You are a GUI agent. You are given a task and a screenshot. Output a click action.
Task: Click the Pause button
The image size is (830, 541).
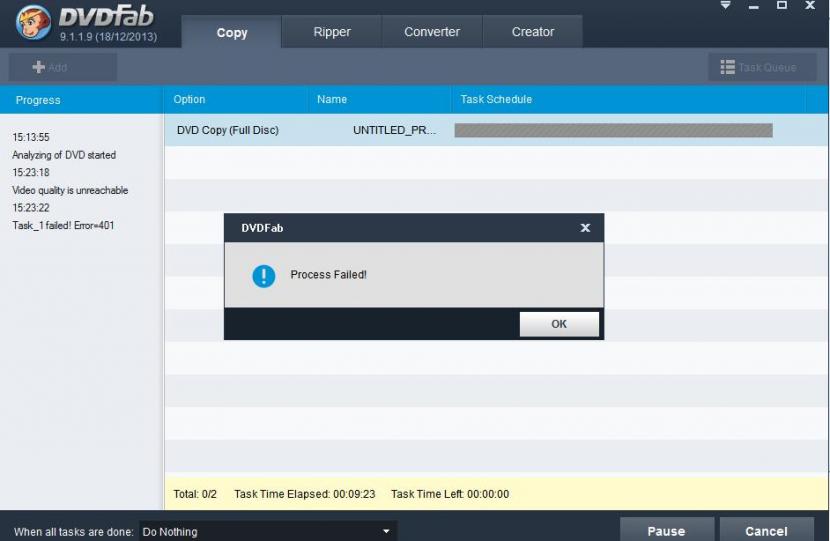(666, 530)
